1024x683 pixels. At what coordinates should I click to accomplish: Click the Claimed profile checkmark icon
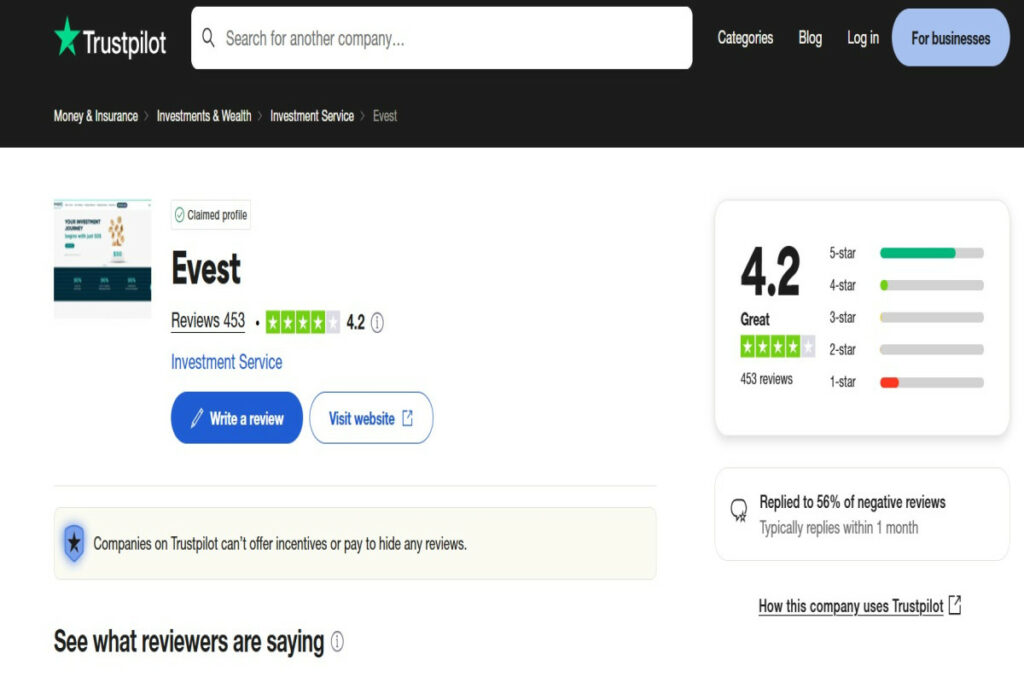click(x=180, y=215)
